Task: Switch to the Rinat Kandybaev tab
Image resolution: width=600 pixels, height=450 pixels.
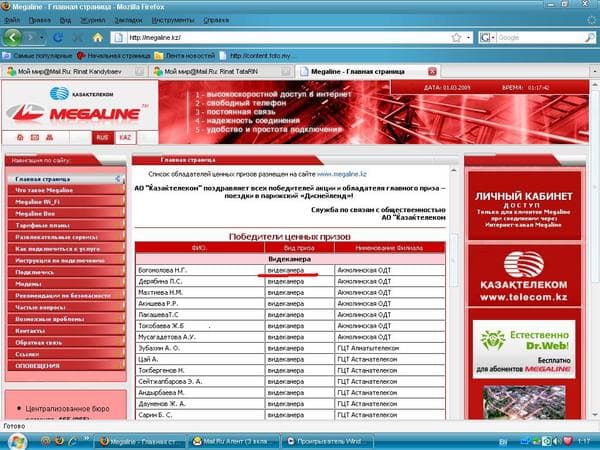Action: pos(75,72)
